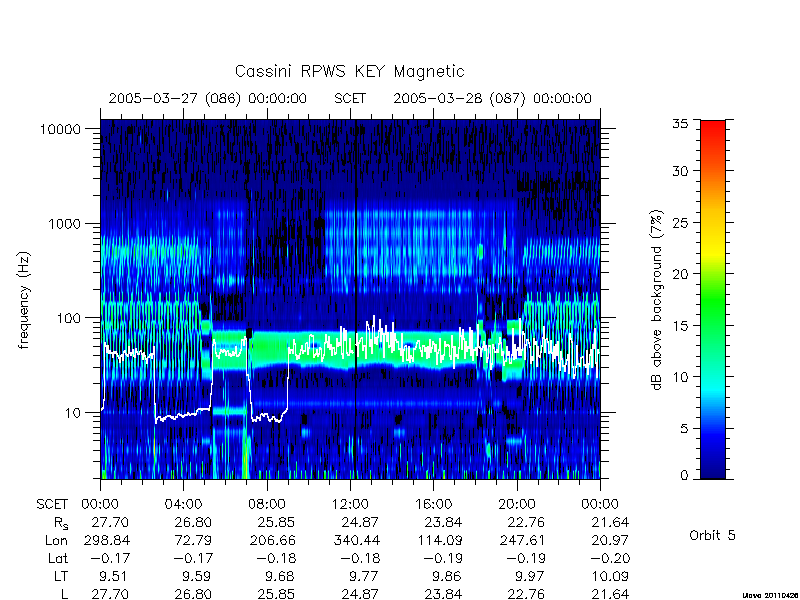Image resolution: width=800 pixels, height=600 pixels.
Task: Select time tick 08:00
Action: coord(267,505)
